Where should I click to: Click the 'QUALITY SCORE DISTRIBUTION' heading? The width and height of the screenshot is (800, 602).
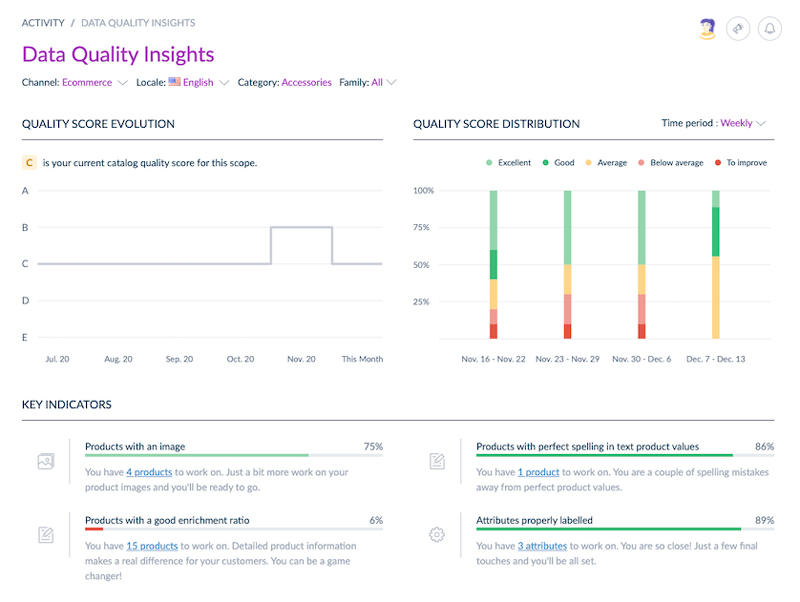point(496,124)
